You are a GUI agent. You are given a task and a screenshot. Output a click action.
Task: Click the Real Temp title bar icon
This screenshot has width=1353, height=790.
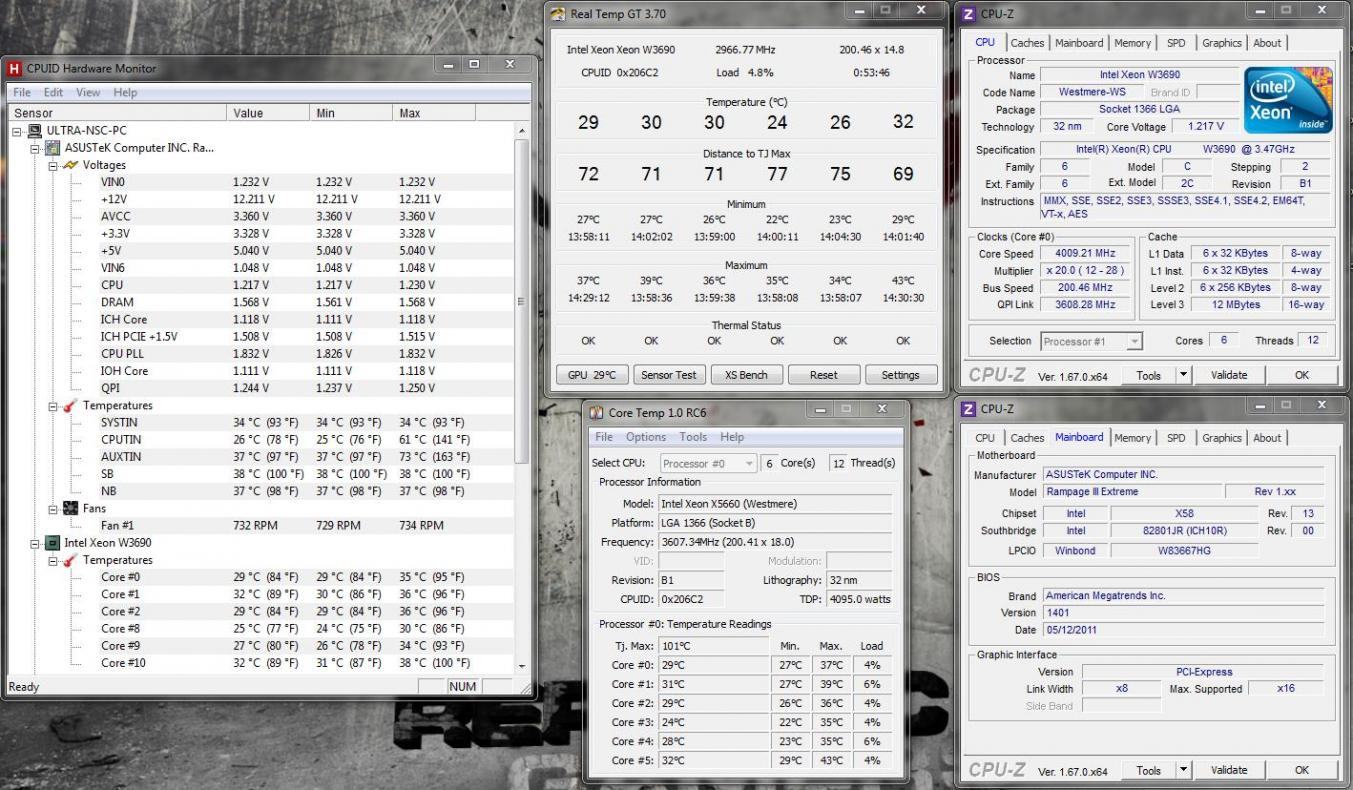click(x=558, y=14)
